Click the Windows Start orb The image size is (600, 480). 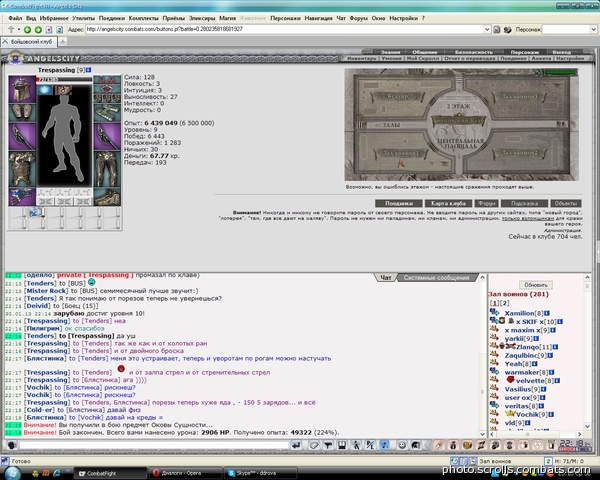pos(11,473)
